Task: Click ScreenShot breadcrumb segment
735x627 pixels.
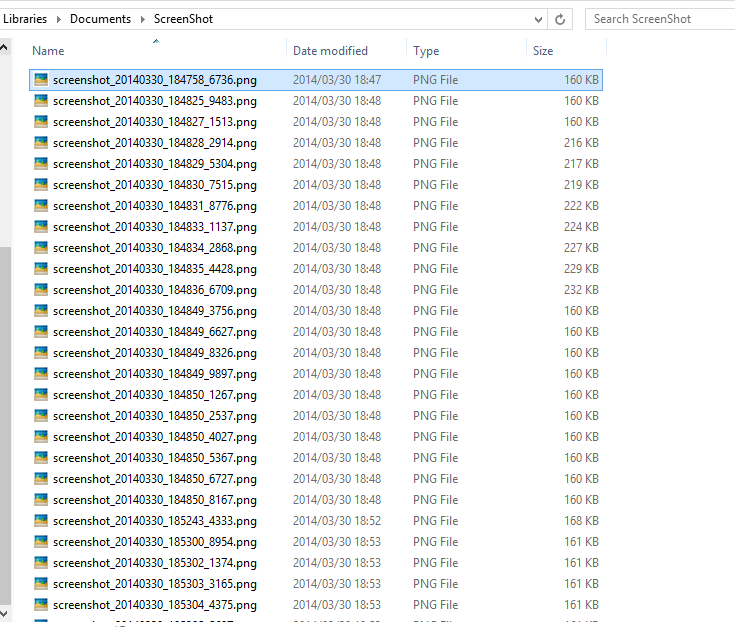Action: (183, 19)
